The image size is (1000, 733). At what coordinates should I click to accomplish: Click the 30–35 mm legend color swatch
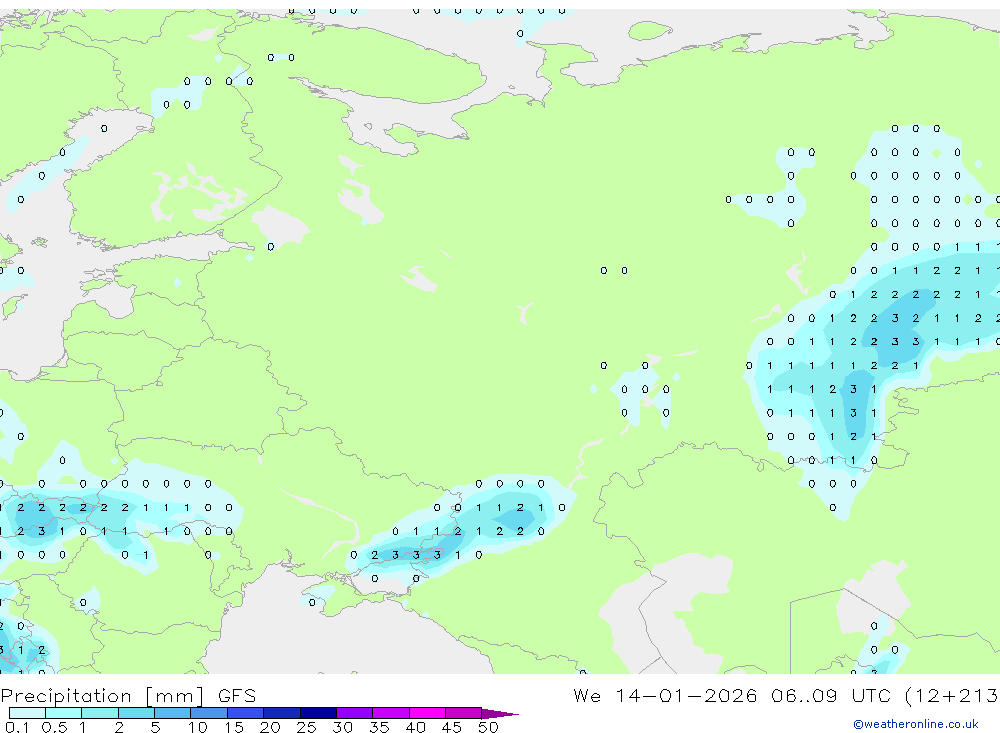pyautogui.click(x=355, y=713)
